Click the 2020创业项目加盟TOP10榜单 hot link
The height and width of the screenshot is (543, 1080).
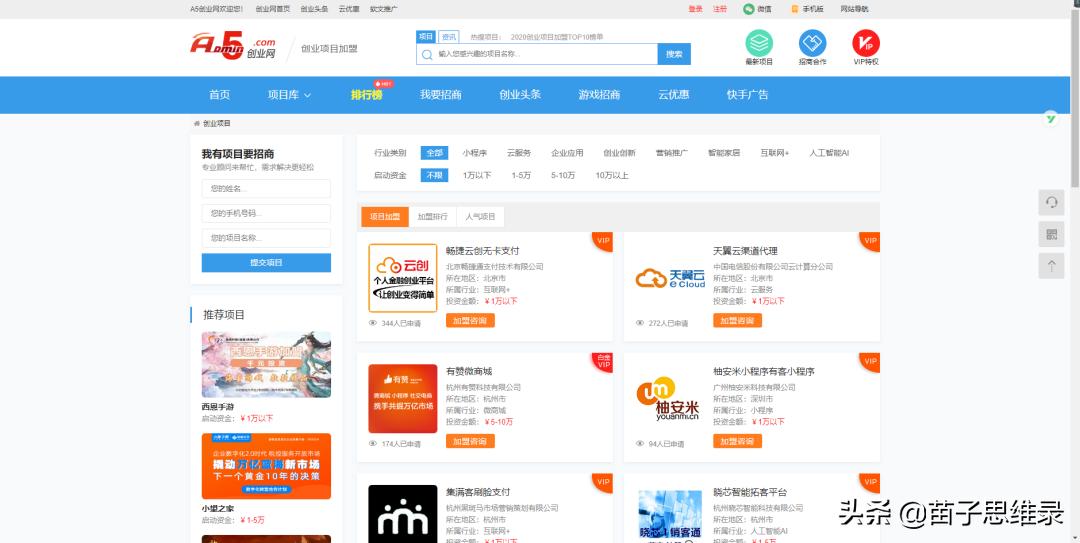(557, 37)
